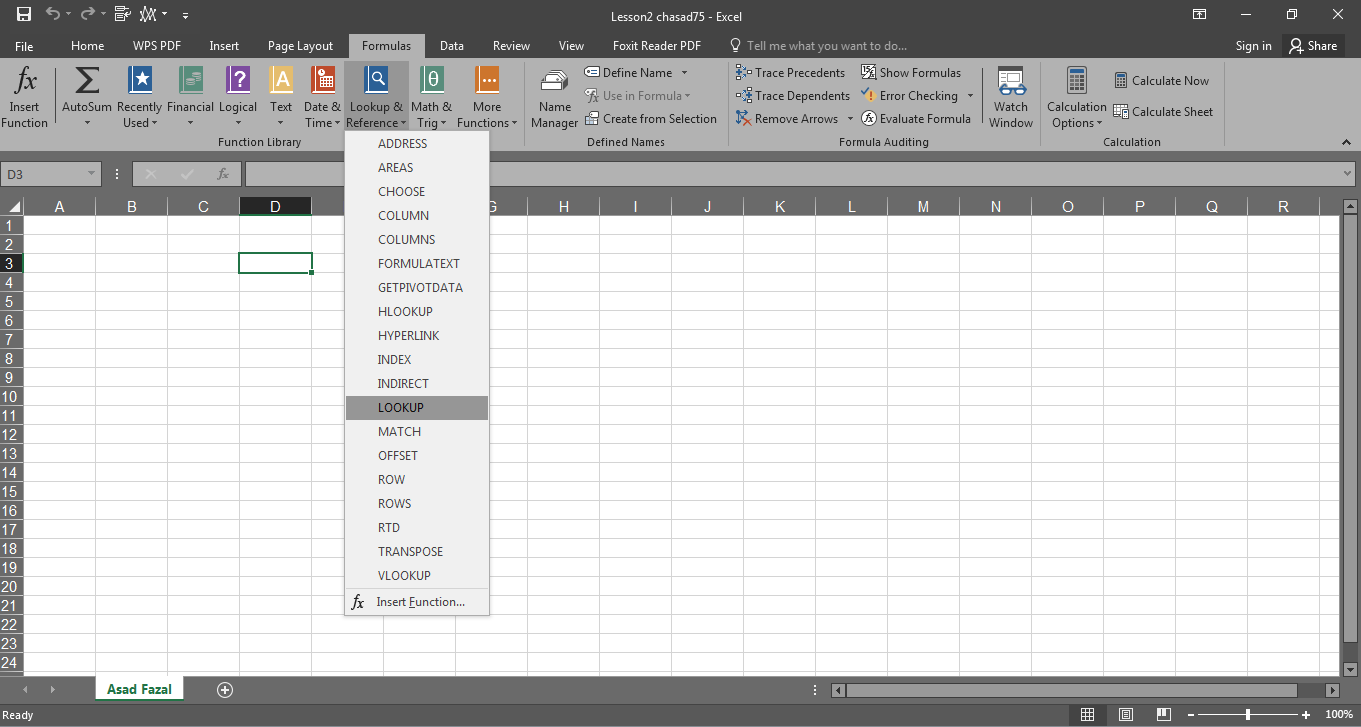Screen dimensions: 1361x727
Task: Open the Name Manager
Action: (555, 99)
